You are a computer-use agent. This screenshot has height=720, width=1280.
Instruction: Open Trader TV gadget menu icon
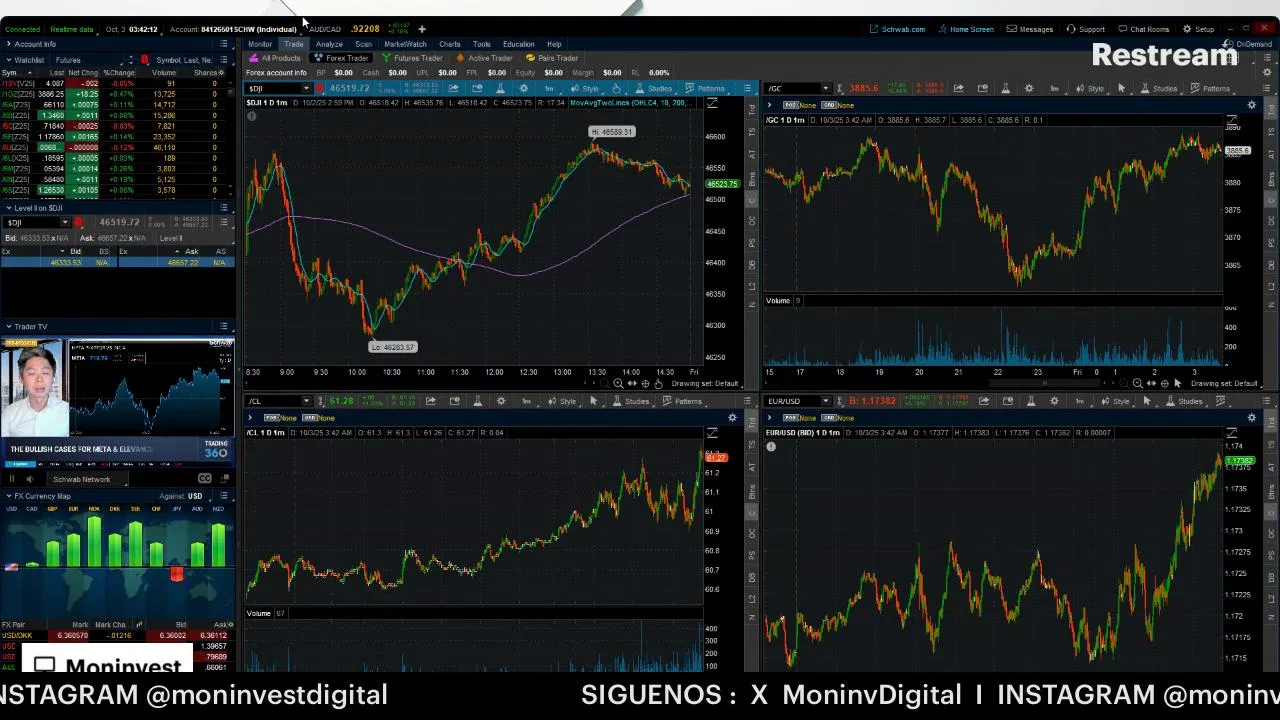point(223,326)
